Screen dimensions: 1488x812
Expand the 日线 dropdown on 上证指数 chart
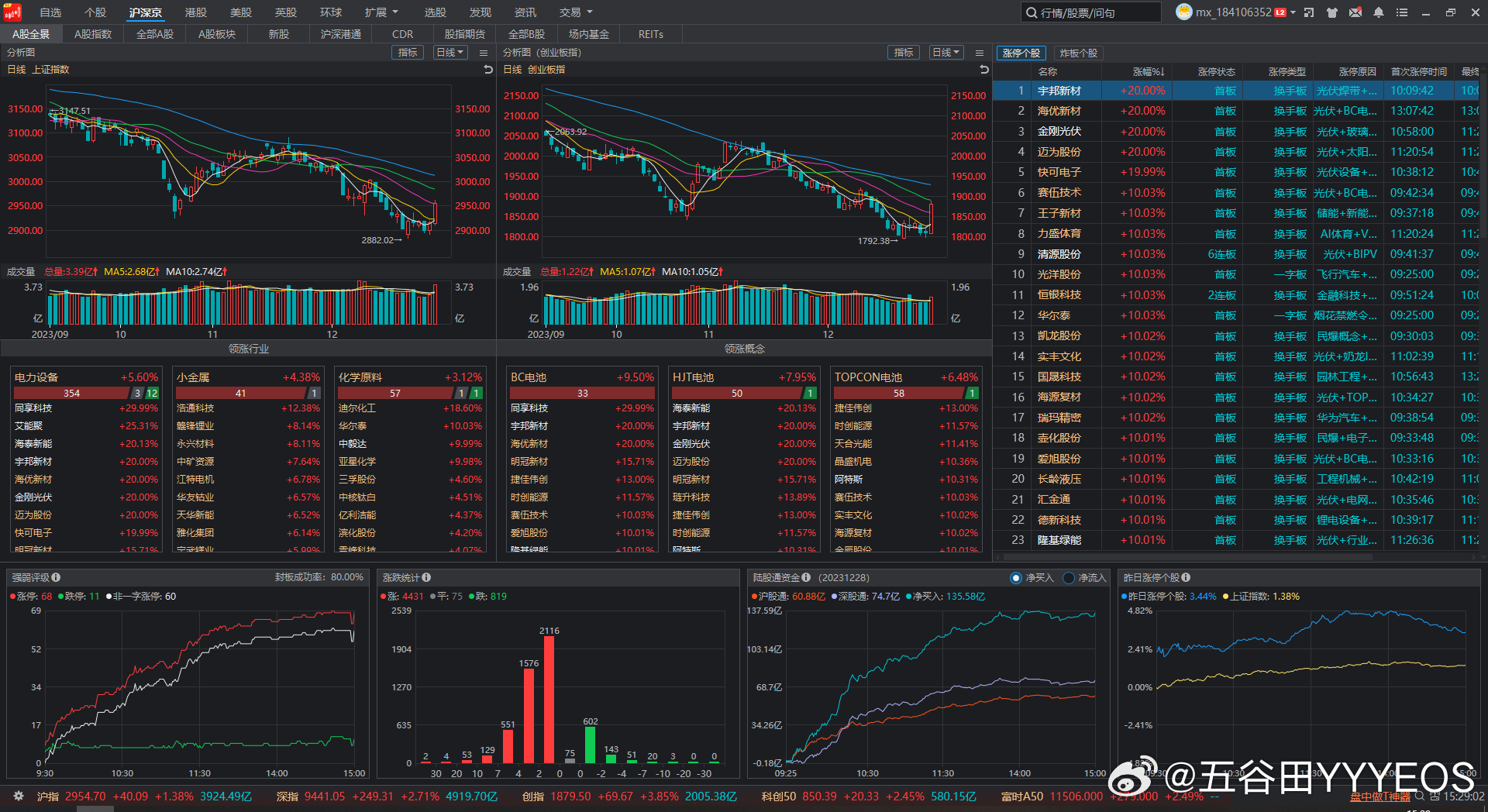(450, 53)
